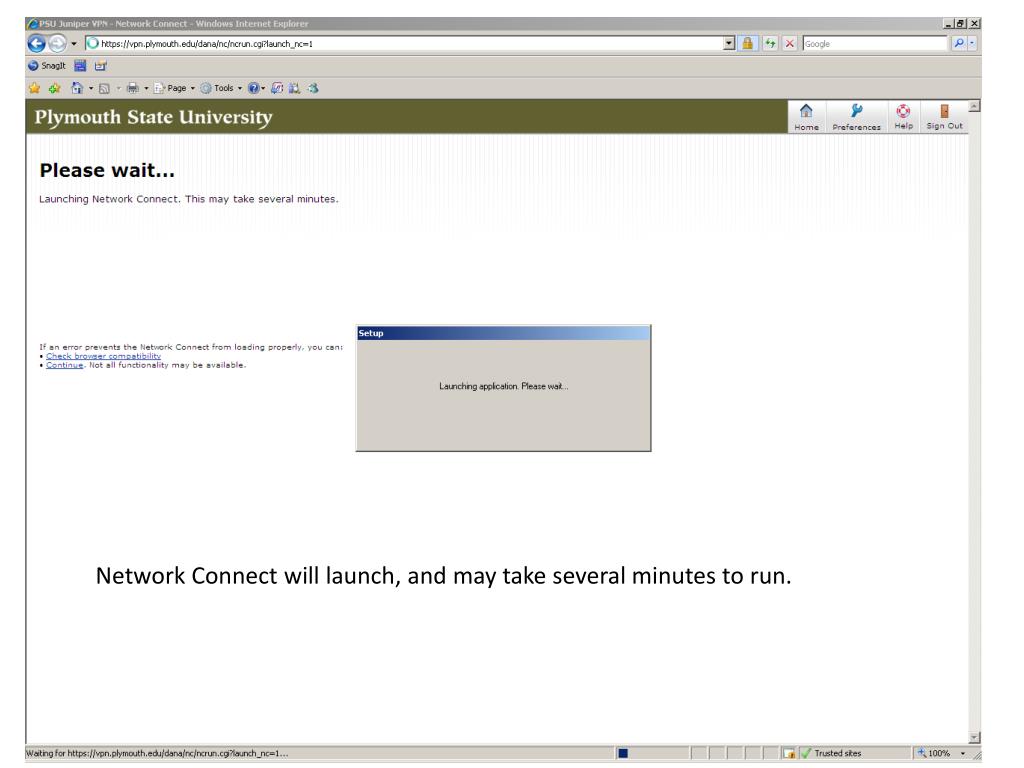This screenshot has height=768, width=1024.
Task: Go to the VPN Home page icon
Action: click(x=806, y=117)
